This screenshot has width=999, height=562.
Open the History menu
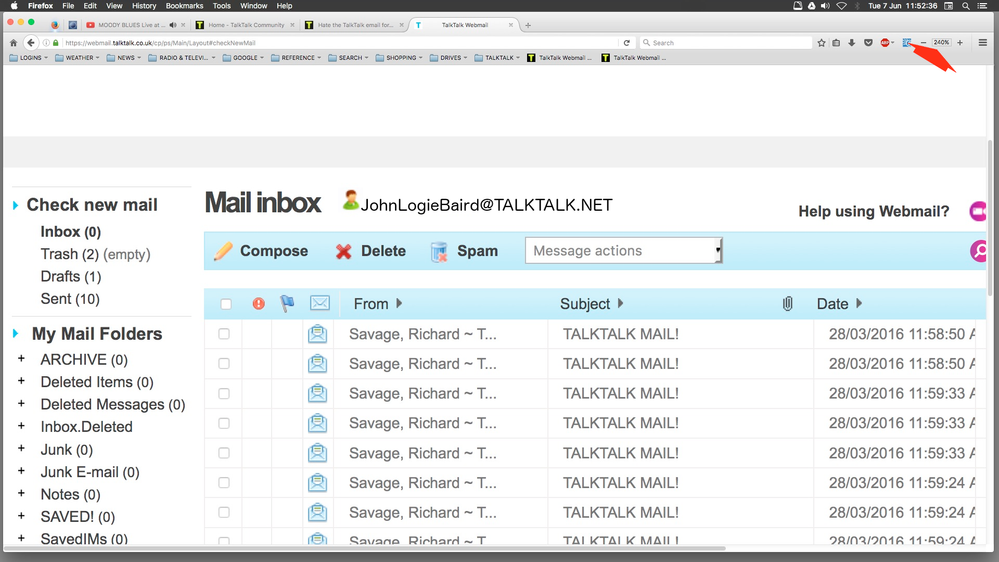pyautogui.click(x=143, y=6)
